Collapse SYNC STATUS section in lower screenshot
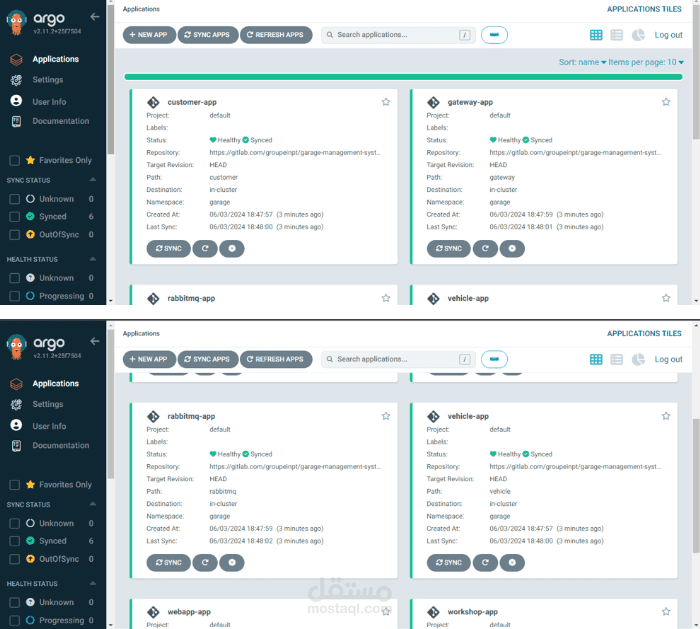 point(93,504)
